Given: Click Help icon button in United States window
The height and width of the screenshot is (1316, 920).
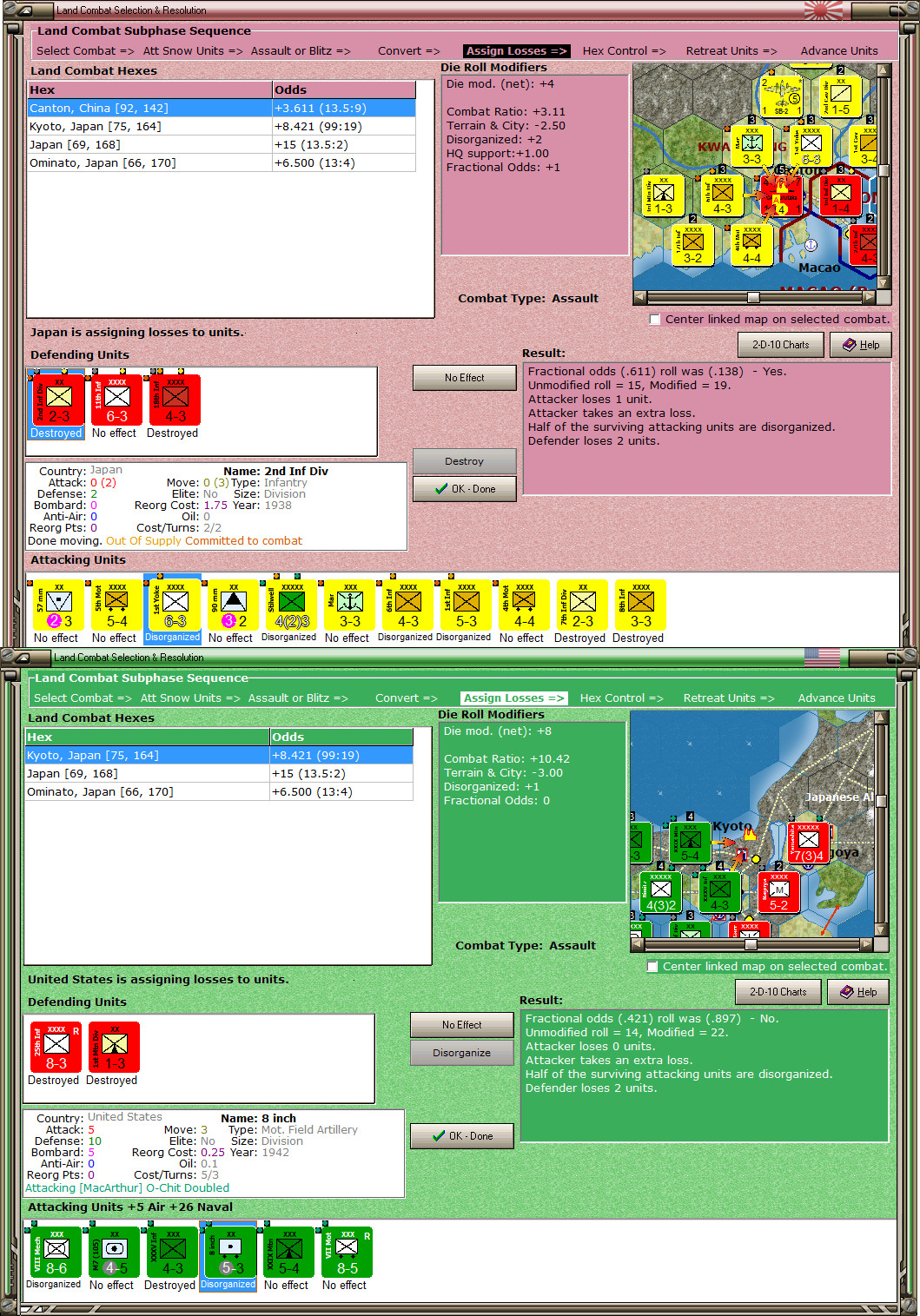Looking at the screenshot, I should point(857,992).
